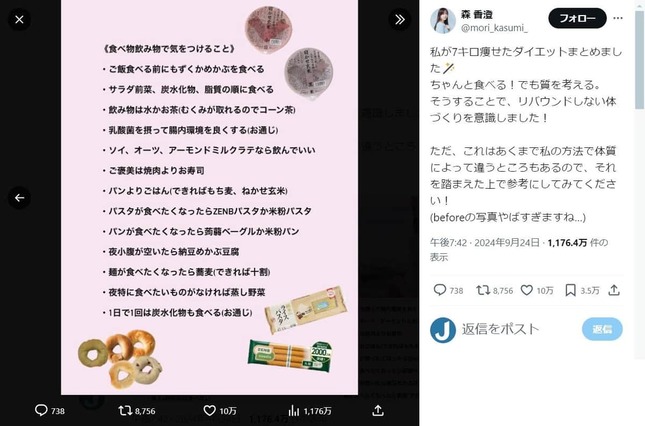Click the 返信をポスト reply input field

click(518, 329)
